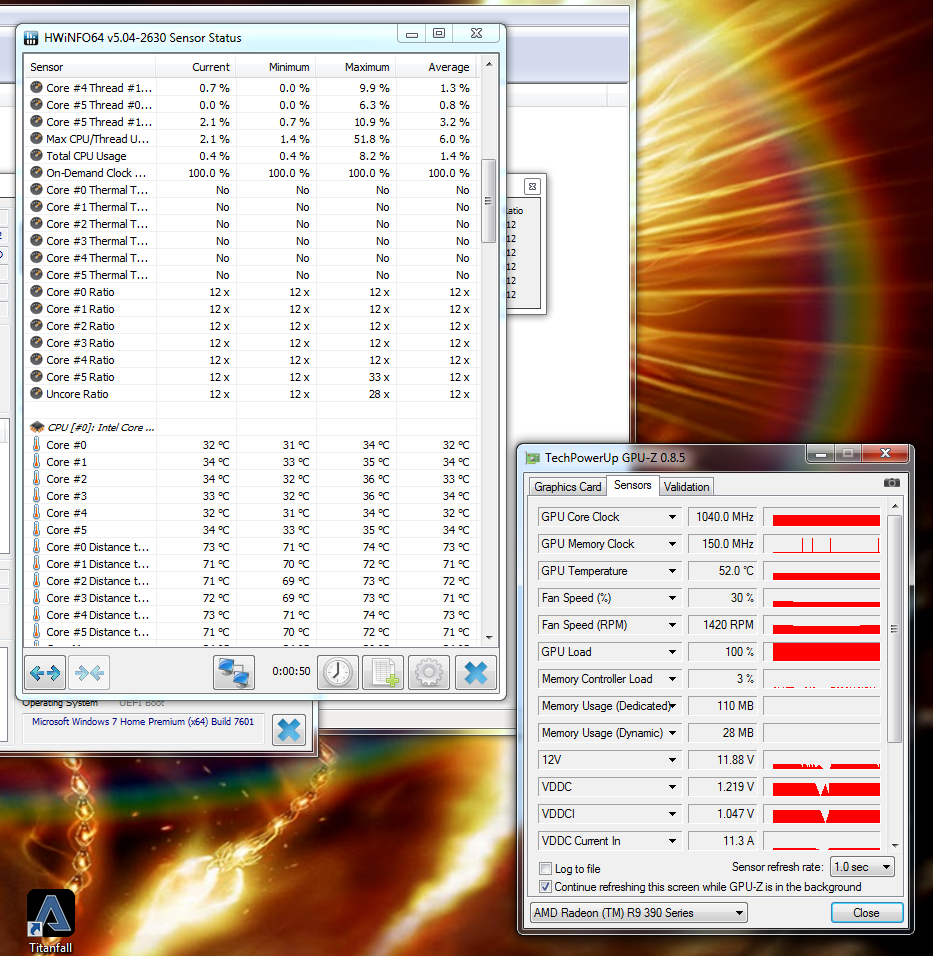Open the GPU Memory Clock sensor dropdown

click(x=672, y=544)
